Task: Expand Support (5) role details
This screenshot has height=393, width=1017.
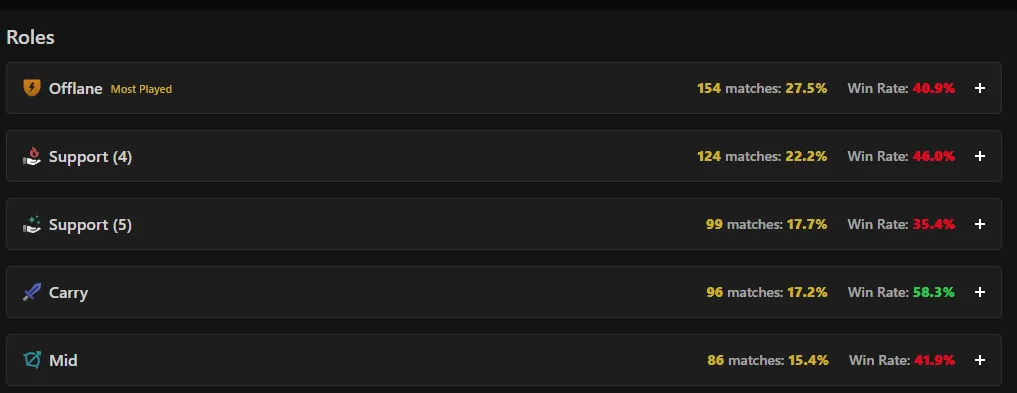Action: coord(979,224)
